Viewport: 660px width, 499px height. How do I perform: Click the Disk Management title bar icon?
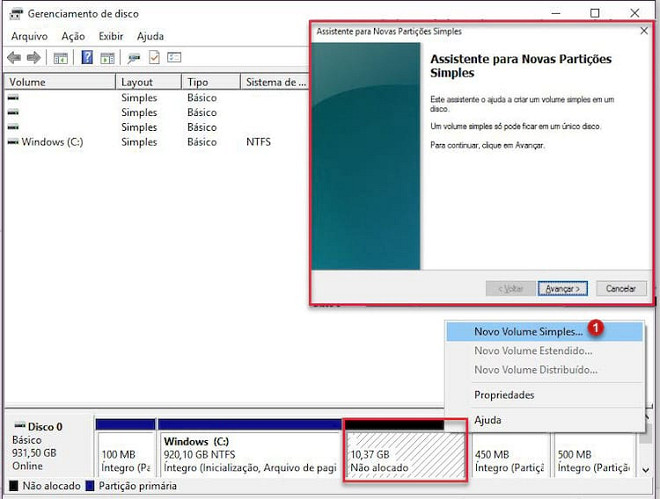tap(16, 14)
